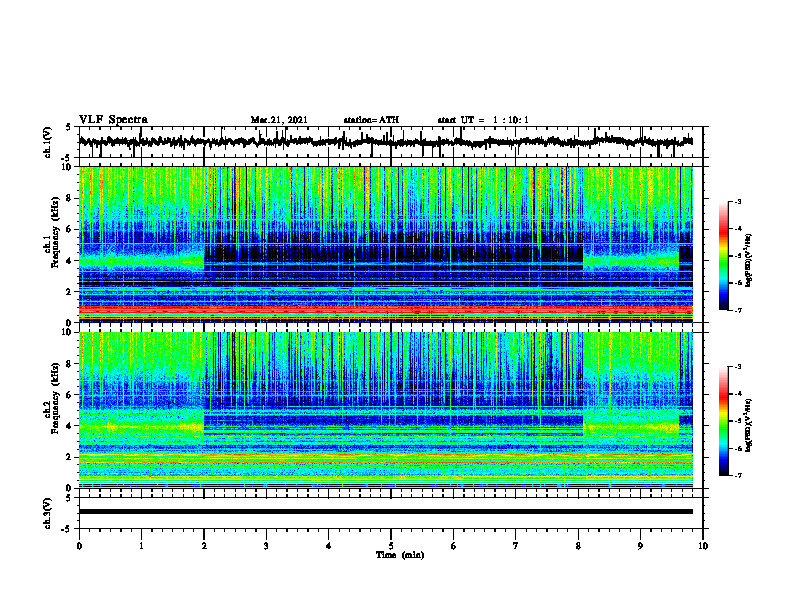Click the "ch.1(V)" waveform axis label
The image size is (792, 612).
pos(48,142)
